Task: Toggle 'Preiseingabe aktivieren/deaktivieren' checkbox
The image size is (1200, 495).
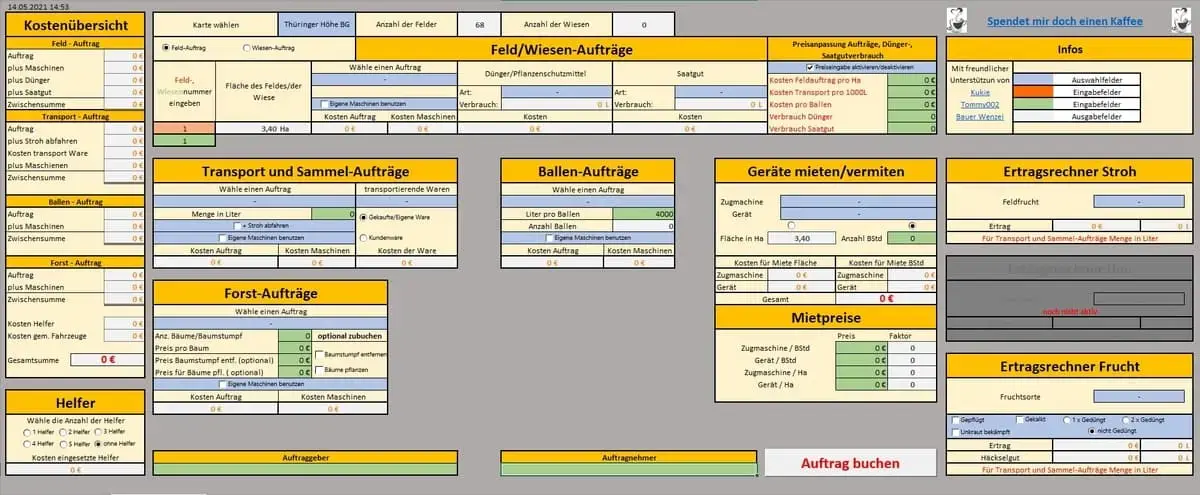Action: pyautogui.click(x=810, y=67)
